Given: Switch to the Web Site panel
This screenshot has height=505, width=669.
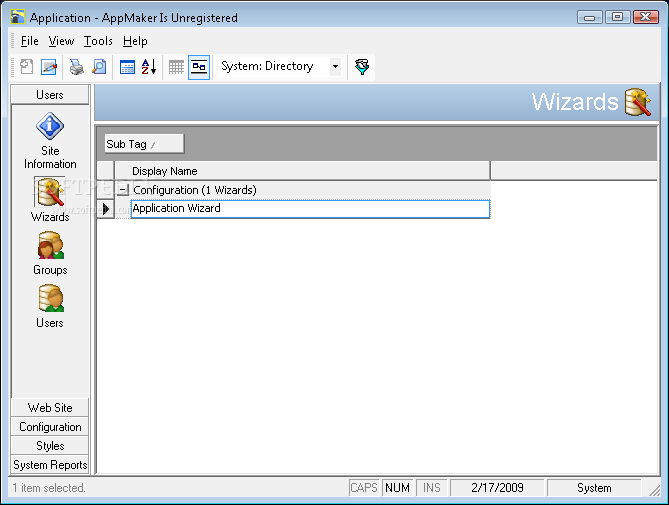Looking at the screenshot, I should pos(50,408).
